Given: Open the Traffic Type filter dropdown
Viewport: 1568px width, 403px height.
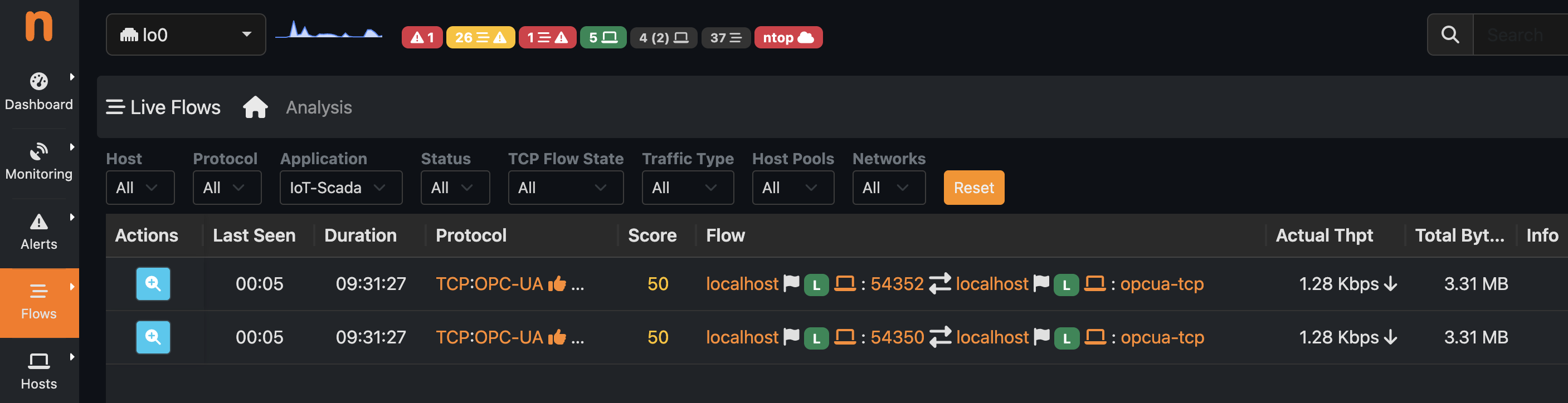Looking at the screenshot, I should (x=687, y=188).
